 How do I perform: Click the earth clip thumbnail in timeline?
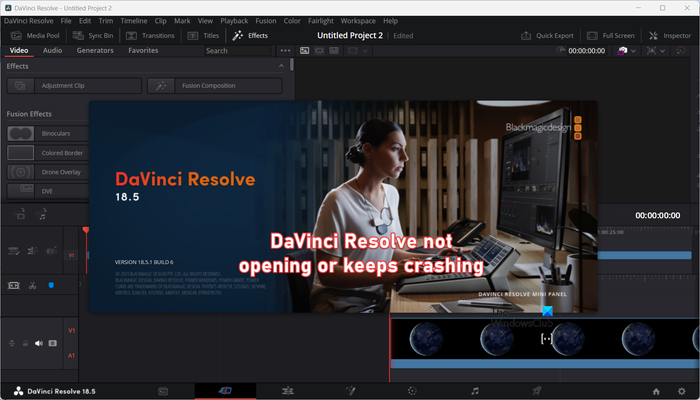click(x=545, y=338)
